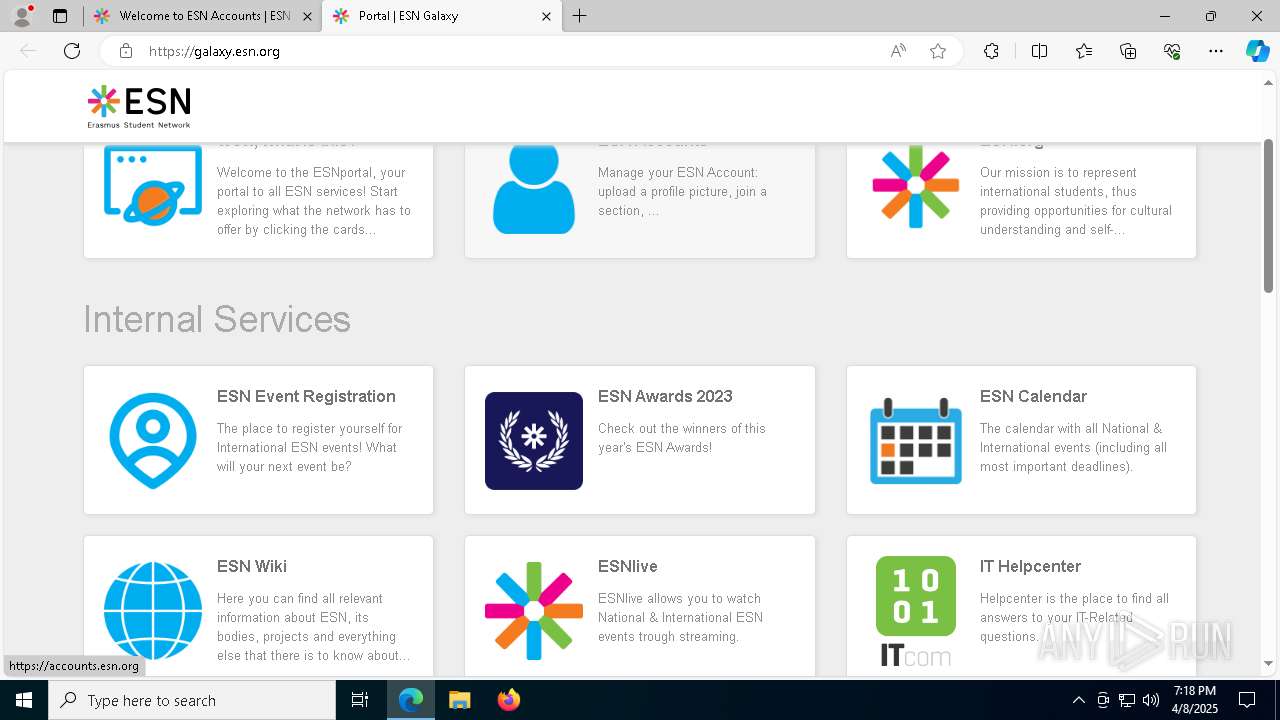
Task: Click the ESN.org star logo icon
Action: click(916, 186)
